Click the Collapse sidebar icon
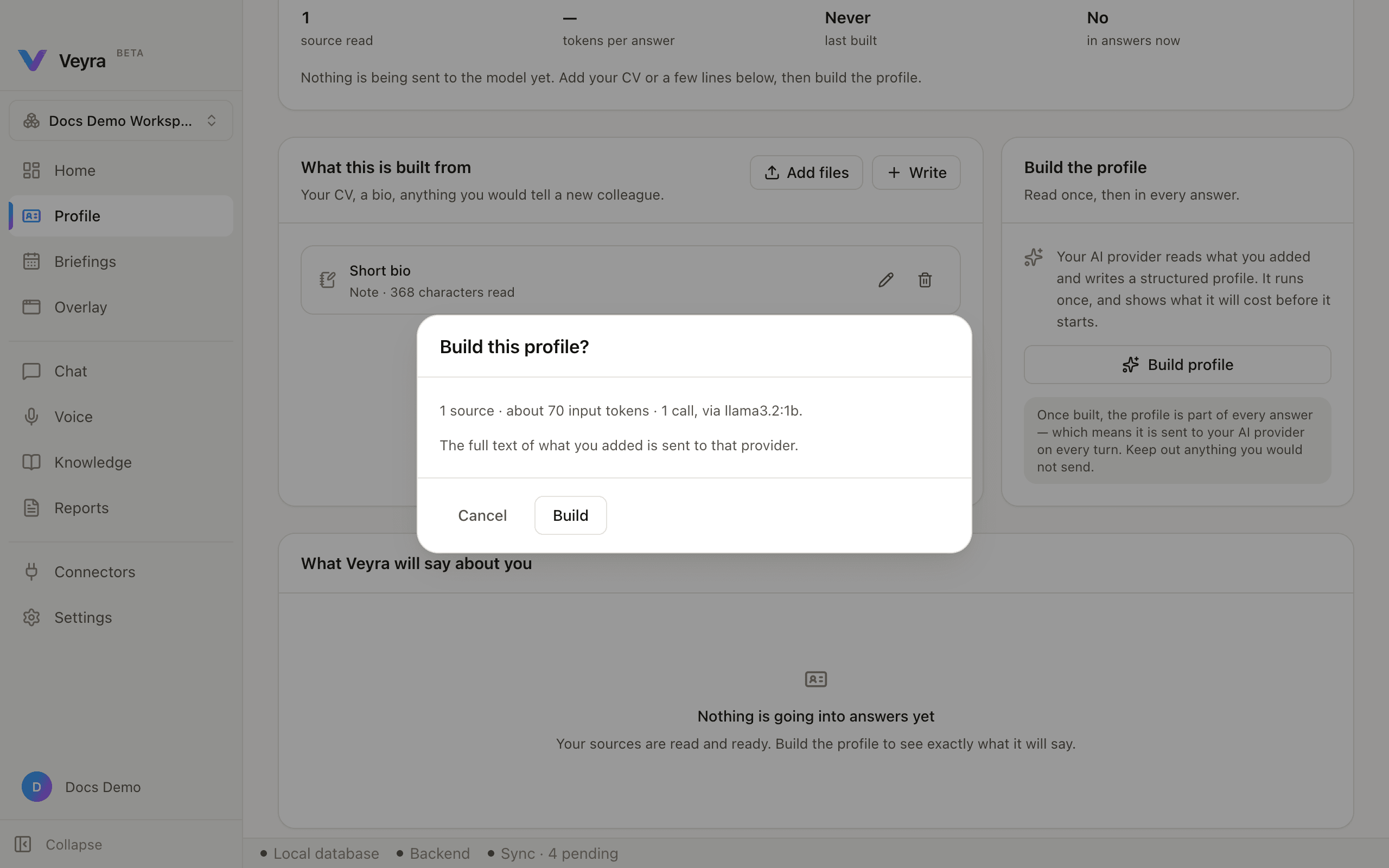Viewport: 1389px width, 868px height. click(23, 845)
